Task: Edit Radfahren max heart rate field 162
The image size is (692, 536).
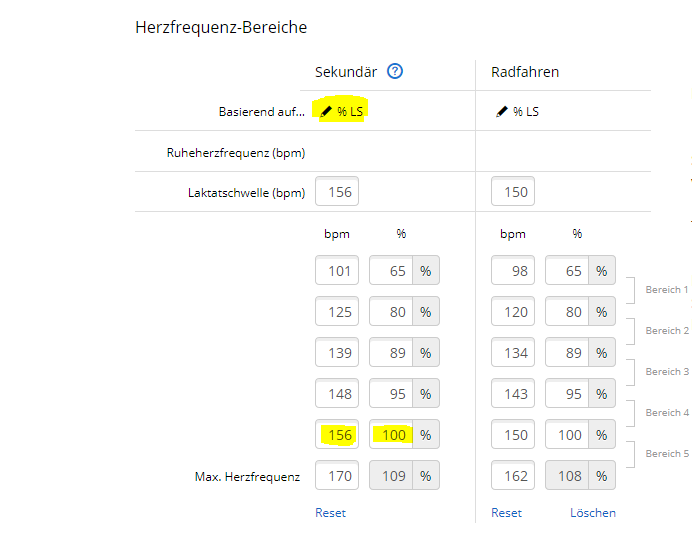Action: click(x=513, y=475)
